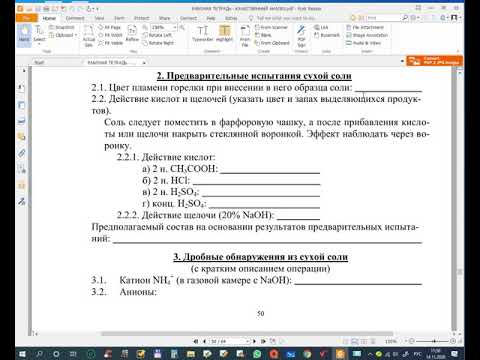480x360 pixels.
Task: Open the attachments paperclip side panel
Action: tap(21, 153)
